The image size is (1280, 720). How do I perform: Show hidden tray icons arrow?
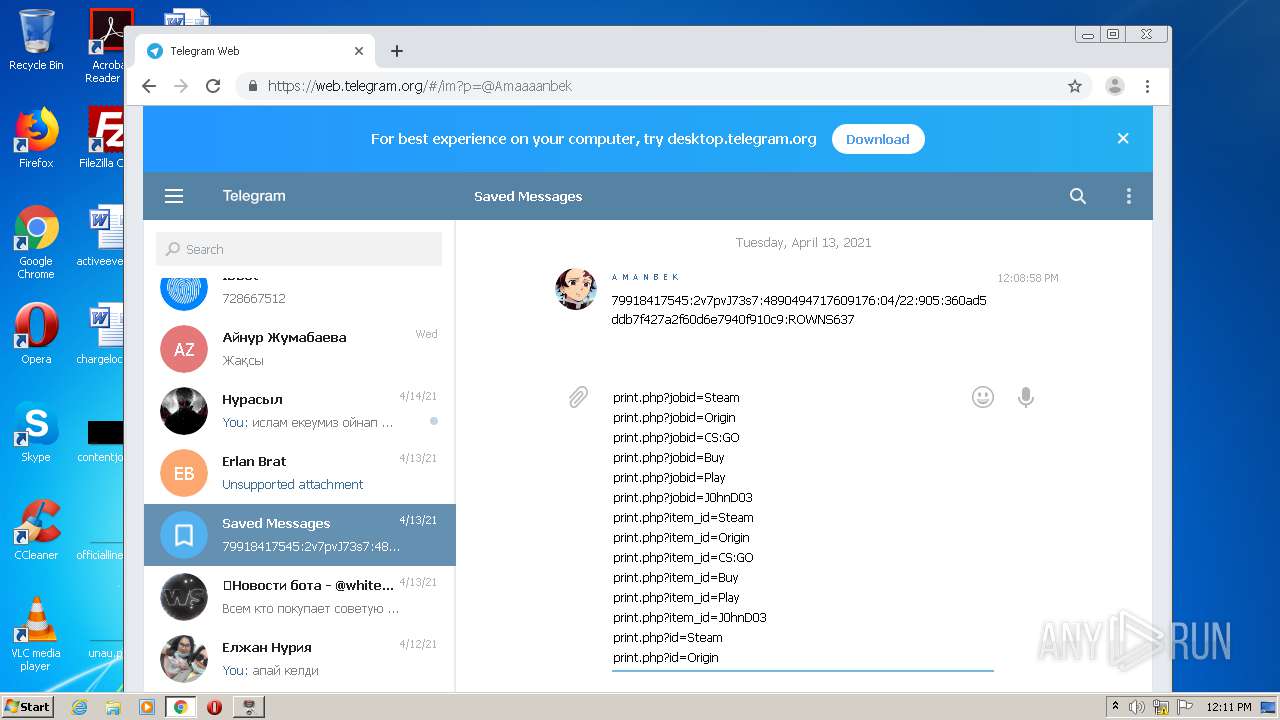[x=1115, y=707]
